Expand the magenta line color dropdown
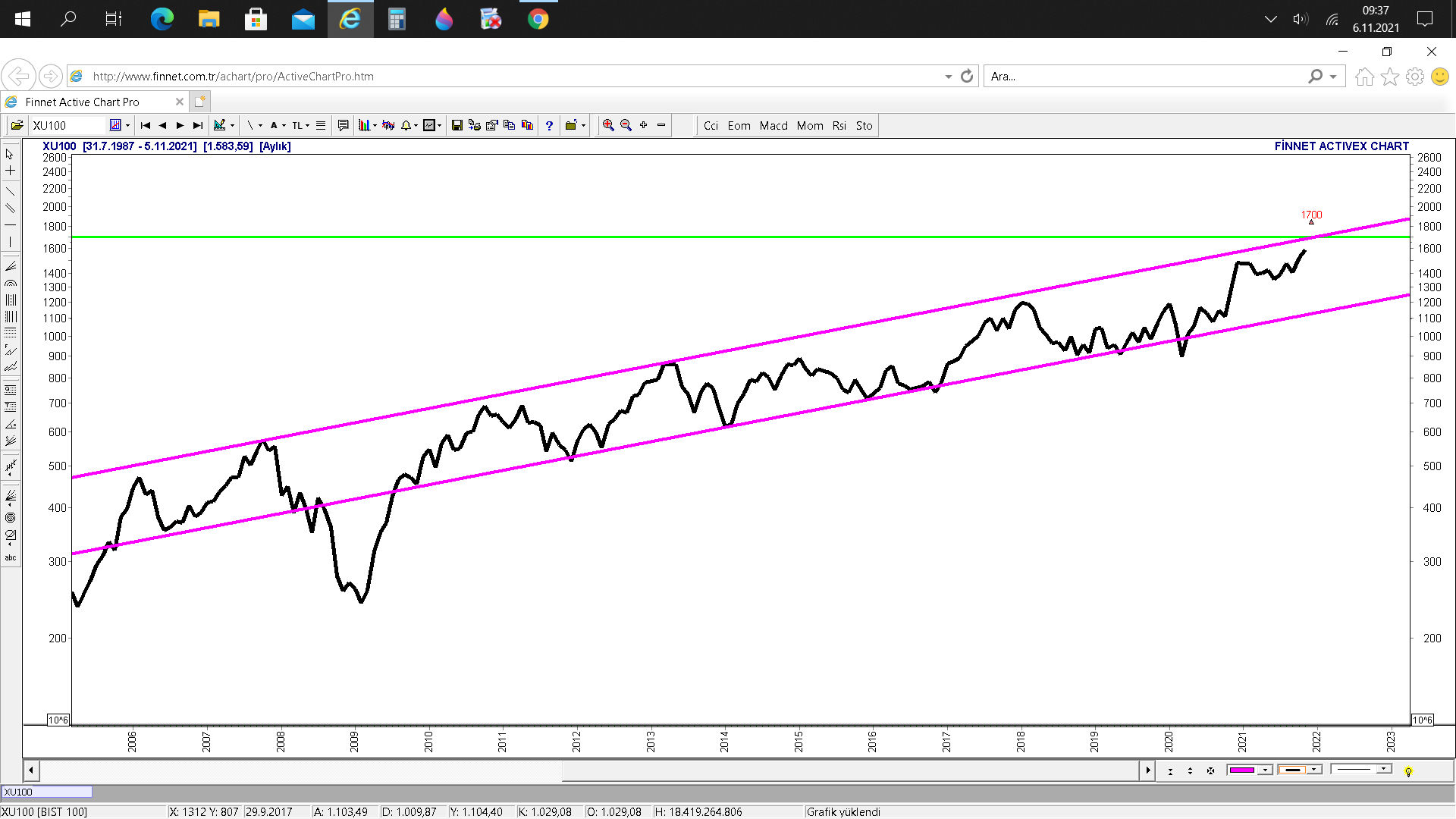The width and height of the screenshot is (1456, 819). point(1265,770)
